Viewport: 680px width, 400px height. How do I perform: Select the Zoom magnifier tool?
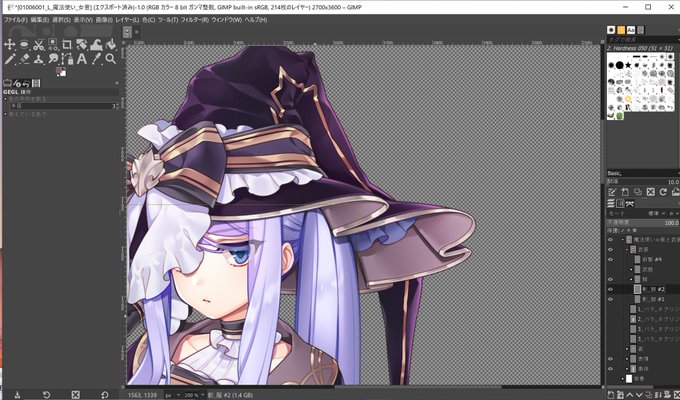coord(111,59)
